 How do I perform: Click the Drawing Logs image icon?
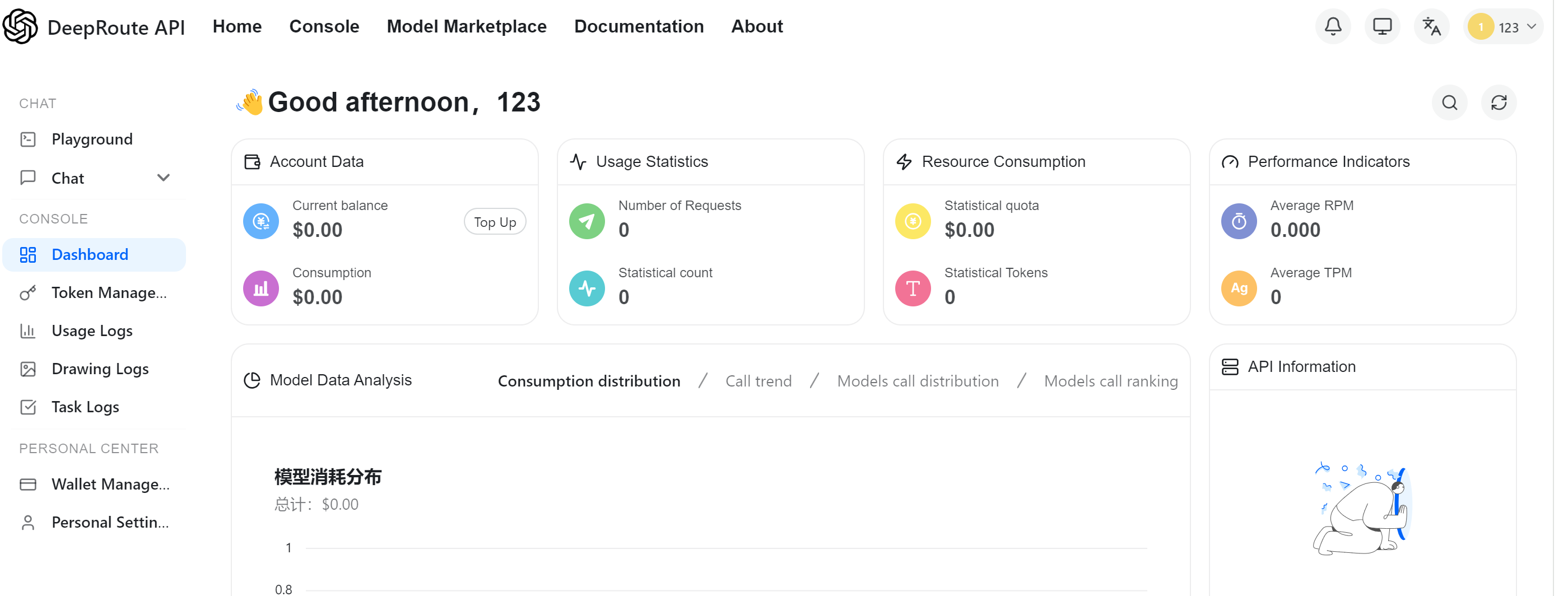(x=28, y=369)
